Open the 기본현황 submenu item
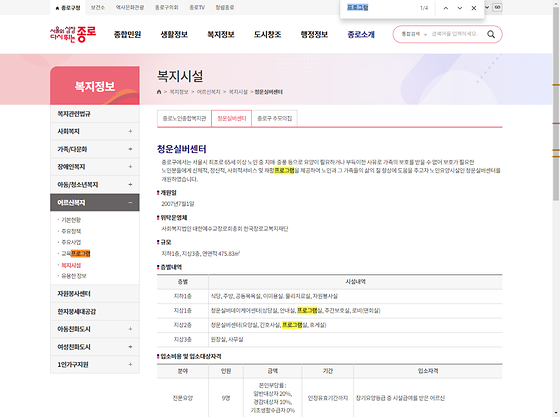The width and height of the screenshot is (560, 417). click(71, 220)
